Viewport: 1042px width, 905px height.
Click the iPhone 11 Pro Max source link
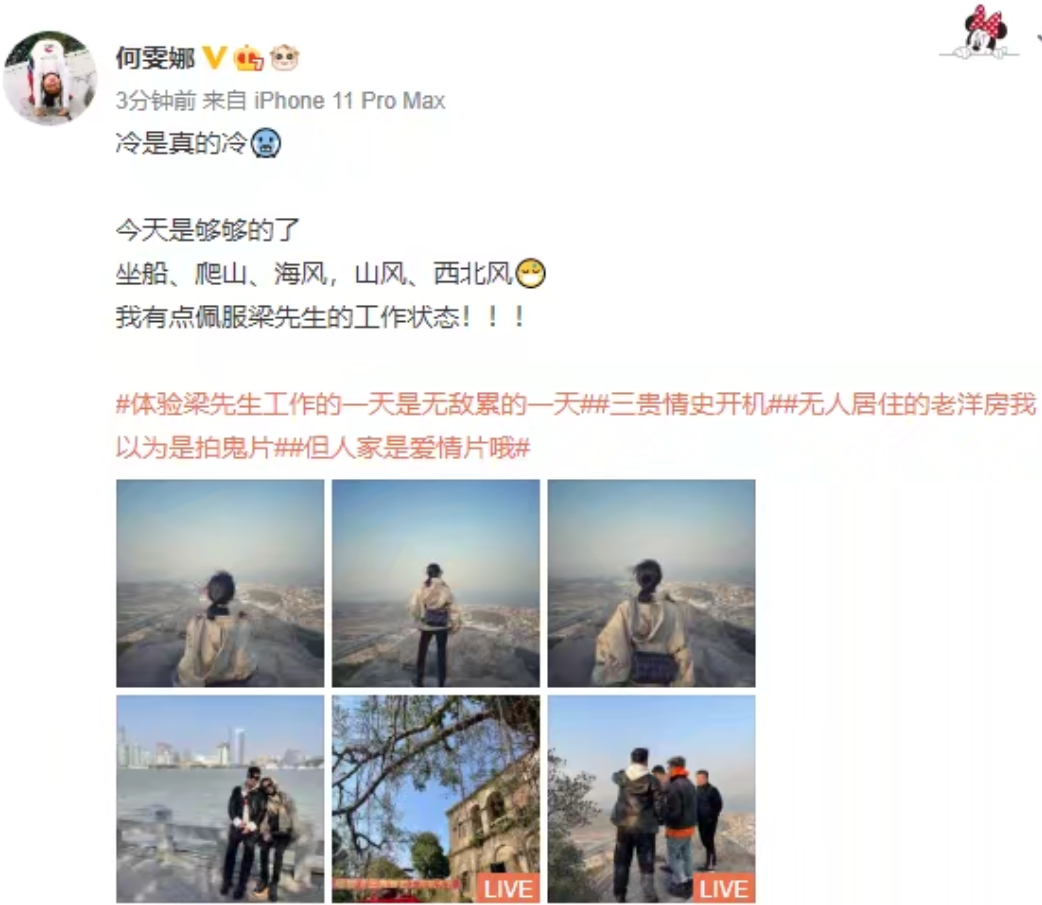click(x=350, y=101)
